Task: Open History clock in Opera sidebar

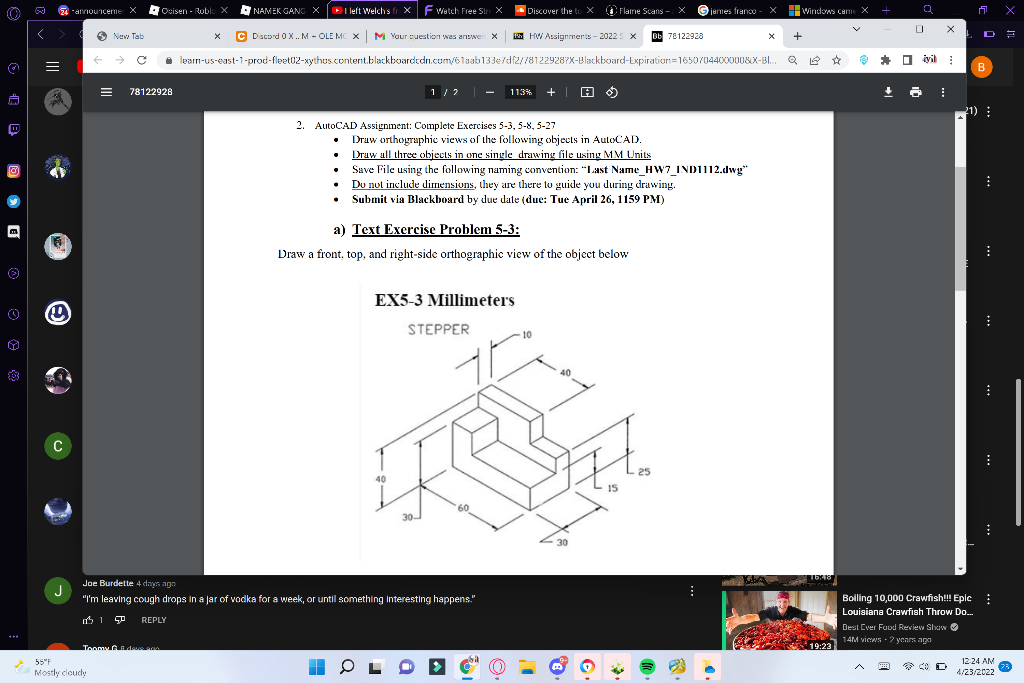Action: pos(14,314)
